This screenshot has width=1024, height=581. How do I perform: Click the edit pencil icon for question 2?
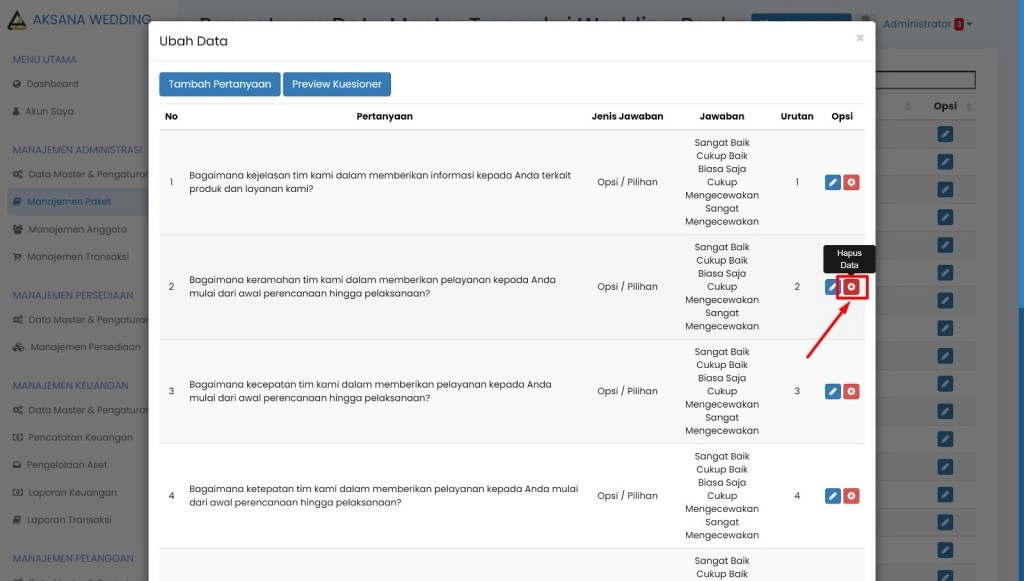(x=831, y=287)
